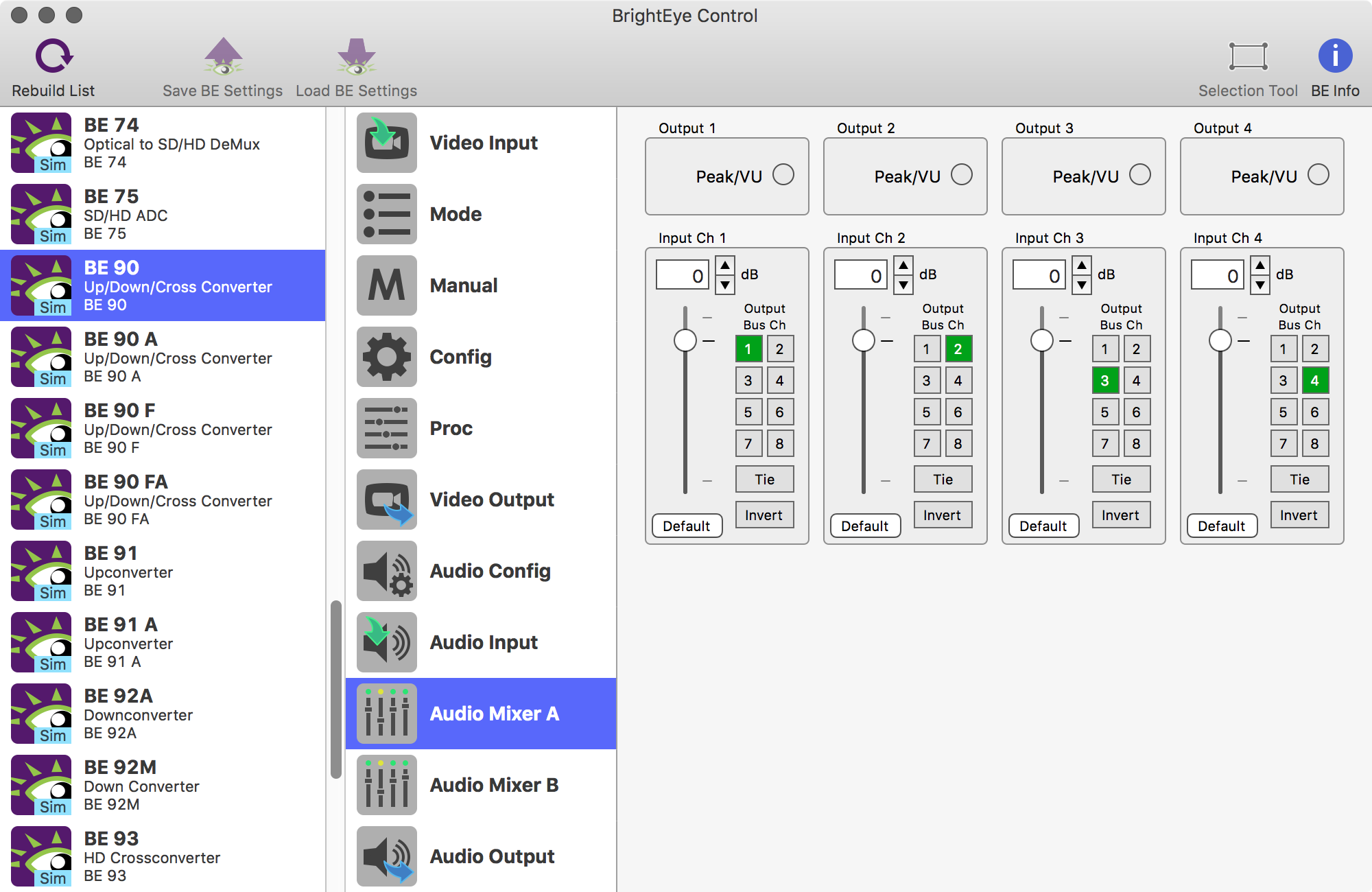This screenshot has width=1372, height=892.
Task: Decrease Input Ch 1 dB with down arrow
Action: [725, 285]
